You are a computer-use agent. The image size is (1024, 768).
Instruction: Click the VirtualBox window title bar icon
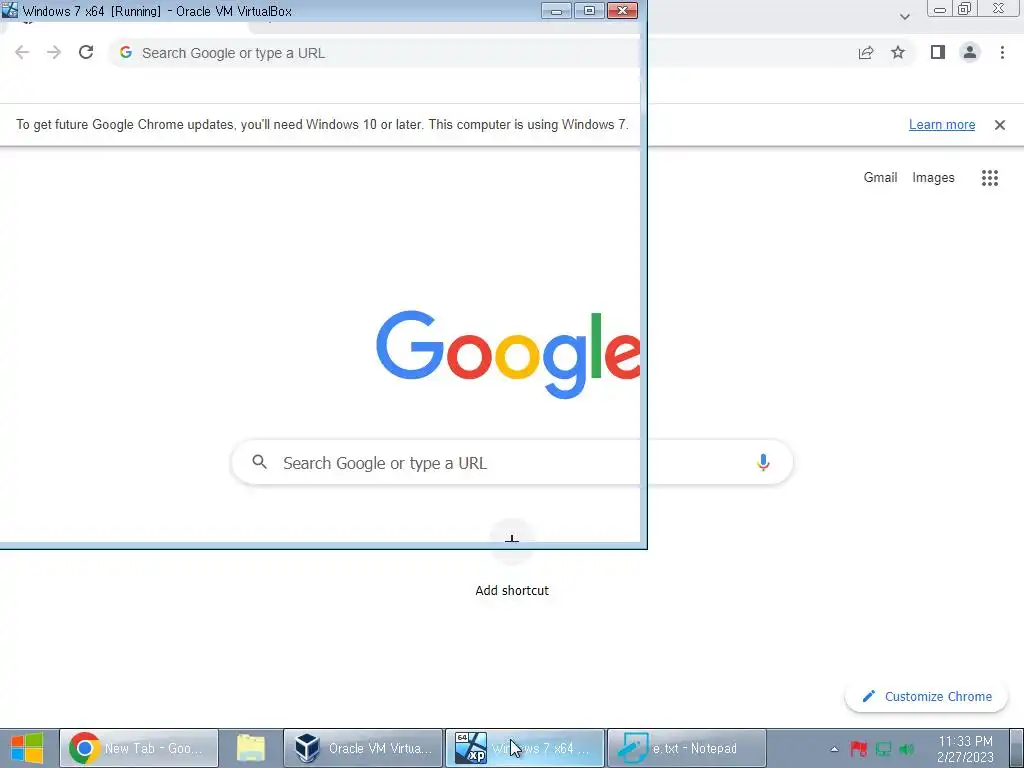[x=10, y=10]
